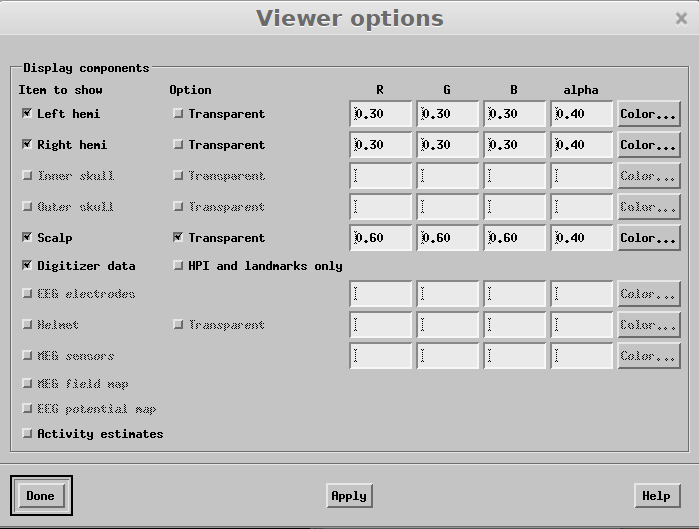Screen dimensions: 699x529
Task: Toggle the Digitizer data checkbox
Action: [27, 266]
